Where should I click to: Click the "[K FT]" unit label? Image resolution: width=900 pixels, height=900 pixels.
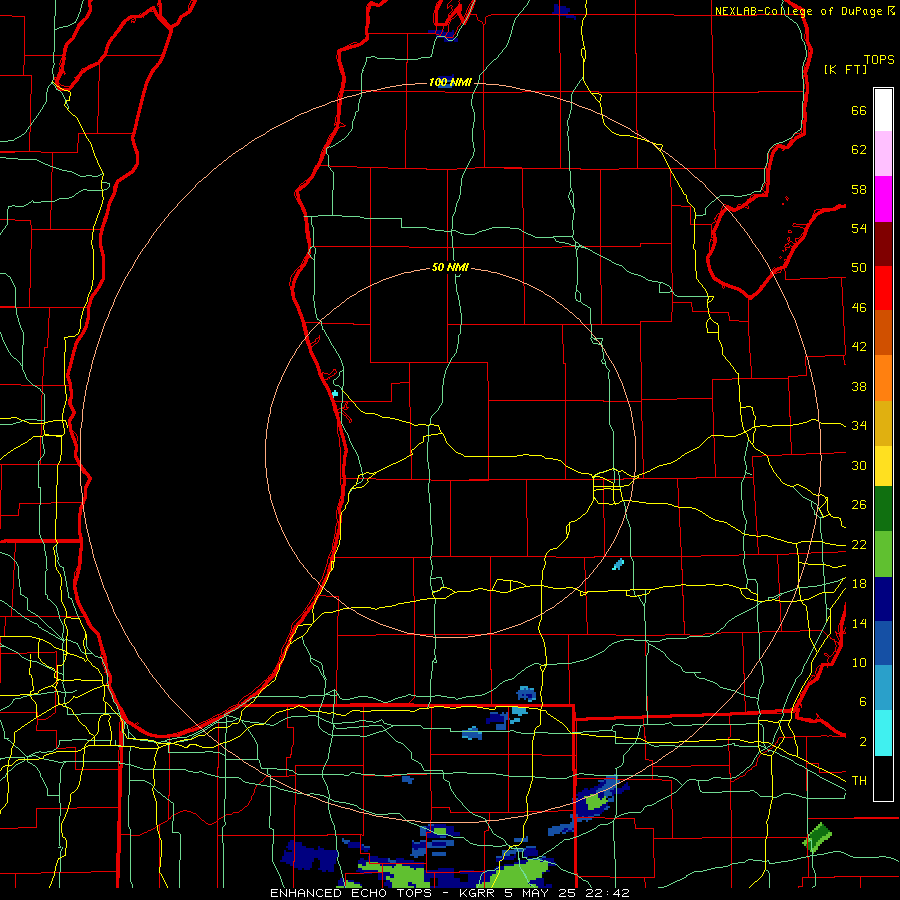point(845,69)
